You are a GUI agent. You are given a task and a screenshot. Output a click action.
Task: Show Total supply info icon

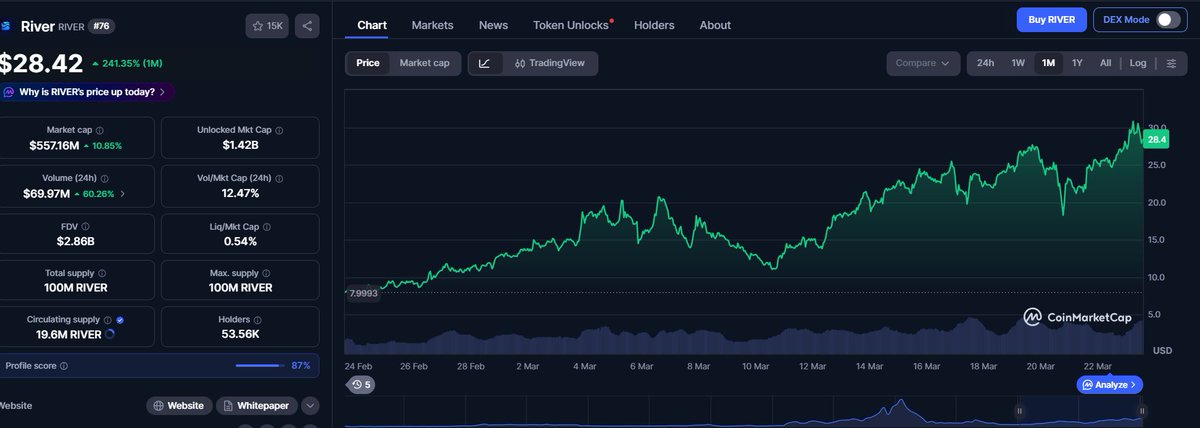tap(102, 273)
